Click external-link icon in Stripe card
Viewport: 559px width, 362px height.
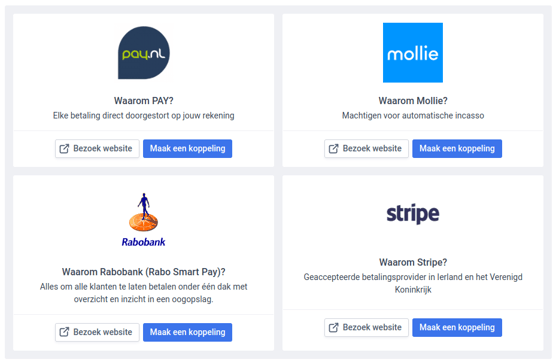pyautogui.click(x=333, y=327)
